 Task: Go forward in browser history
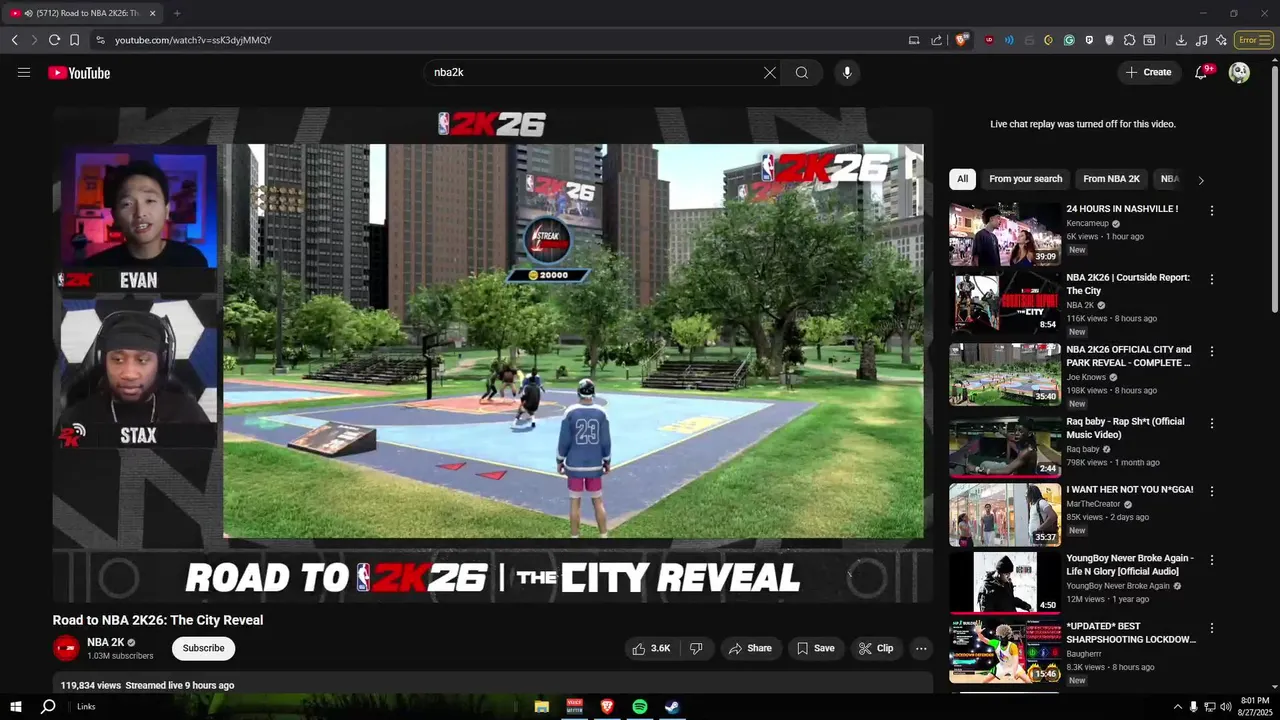click(x=34, y=40)
